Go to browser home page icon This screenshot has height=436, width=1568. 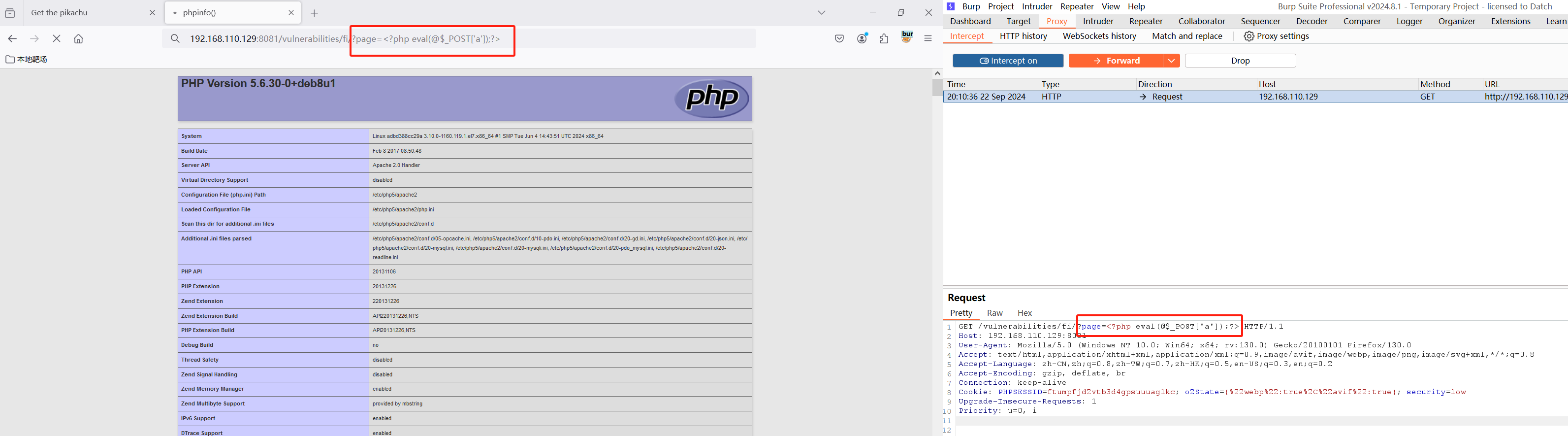(x=78, y=38)
